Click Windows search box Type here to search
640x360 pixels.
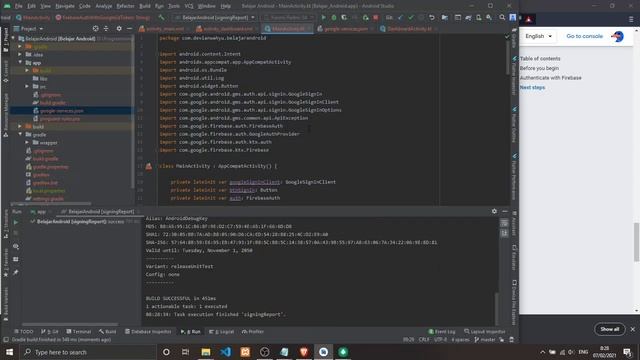pos(88,352)
